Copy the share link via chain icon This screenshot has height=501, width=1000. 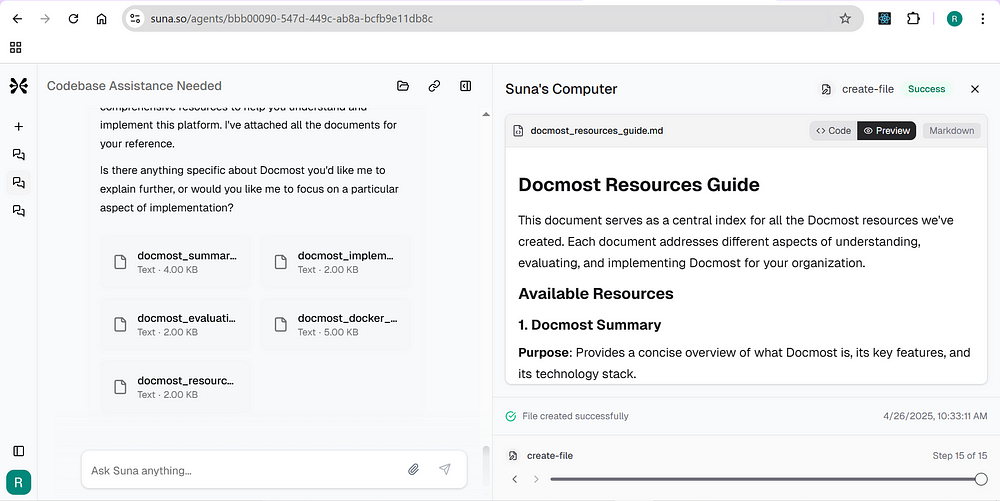(434, 86)
